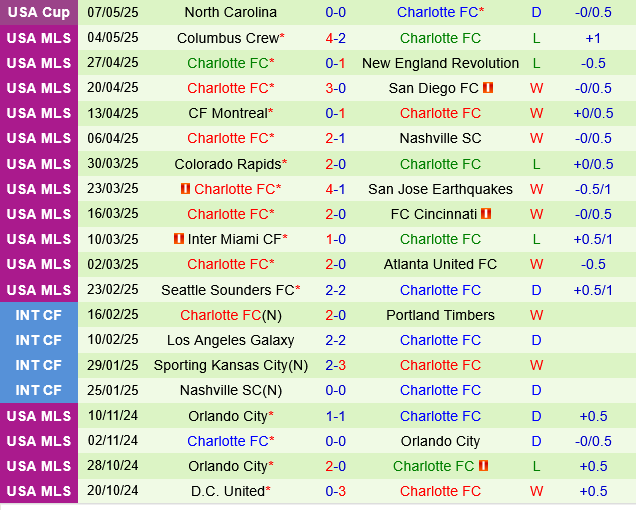Viewport: 636px width, 510px height.
Task: Click the North Carolina team name
Action: coord(231,12)
